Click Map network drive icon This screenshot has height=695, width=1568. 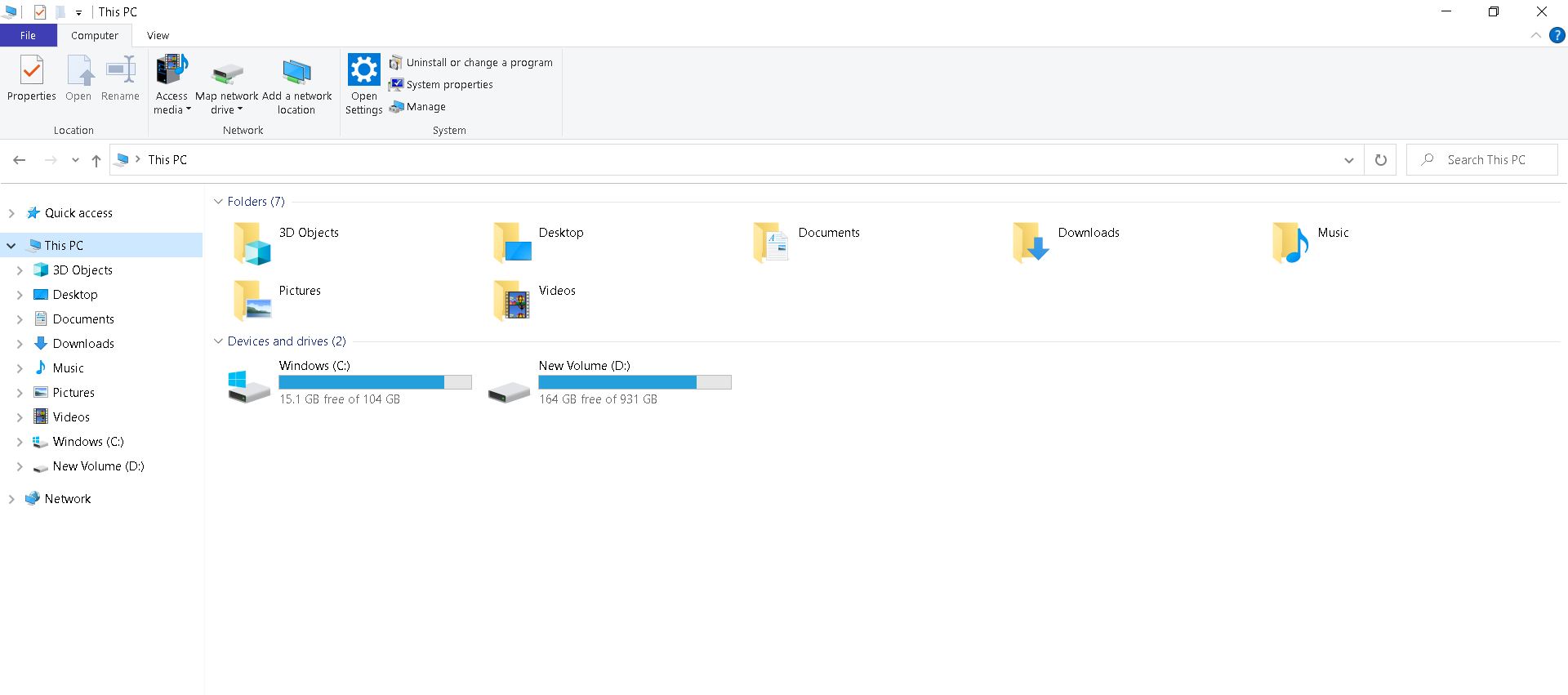(227, 75)
